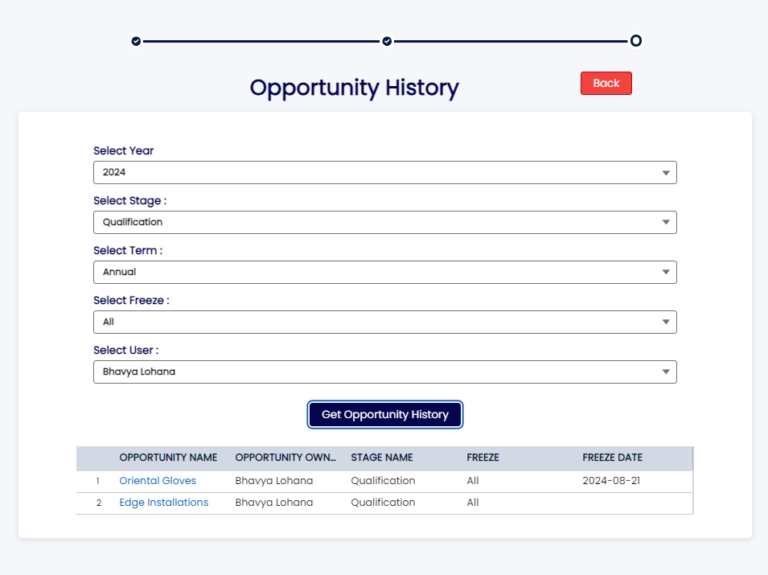768x575 pixels.
Task: Expand the Select Stage dropdown
Action: (x=384, y=222)
